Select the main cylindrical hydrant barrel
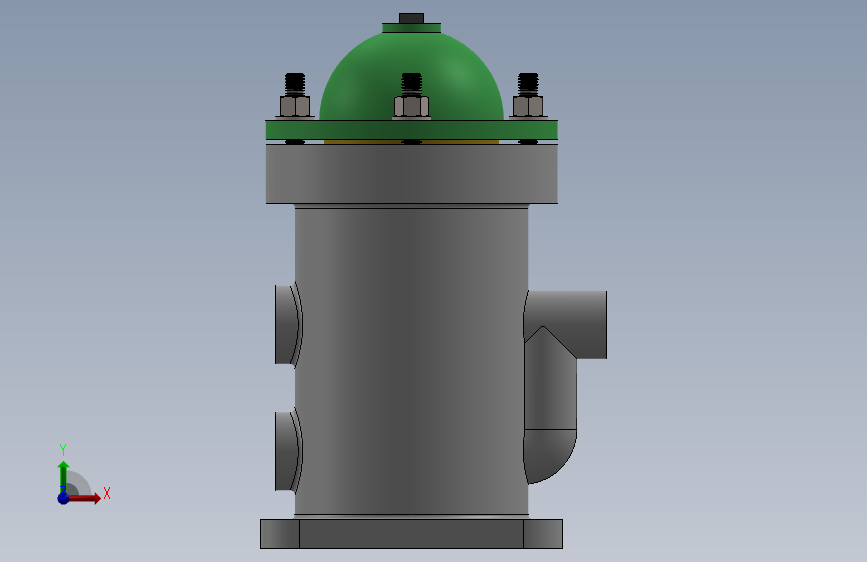Viewport: 867px width, 562px height. tap(411, 360)
